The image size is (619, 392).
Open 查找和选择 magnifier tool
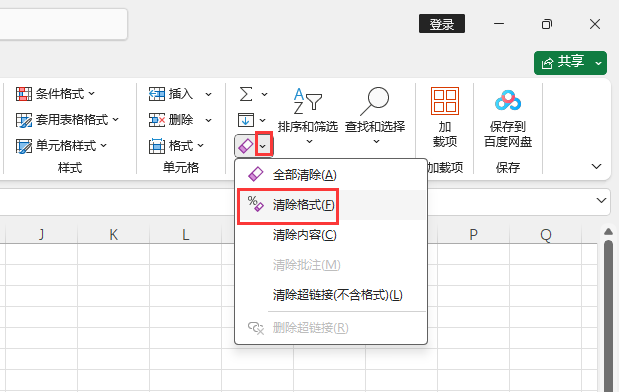coord(375,116)
